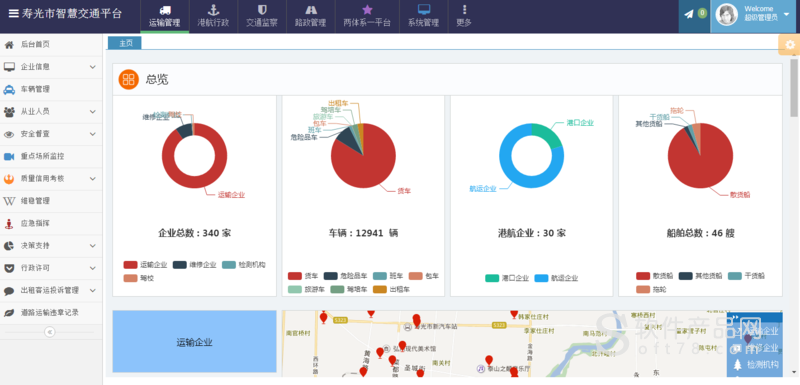This screenshot has width=800, height=385.
Task: Click the 寿光市智慧交通平台 title
Action: click(72, 14)
